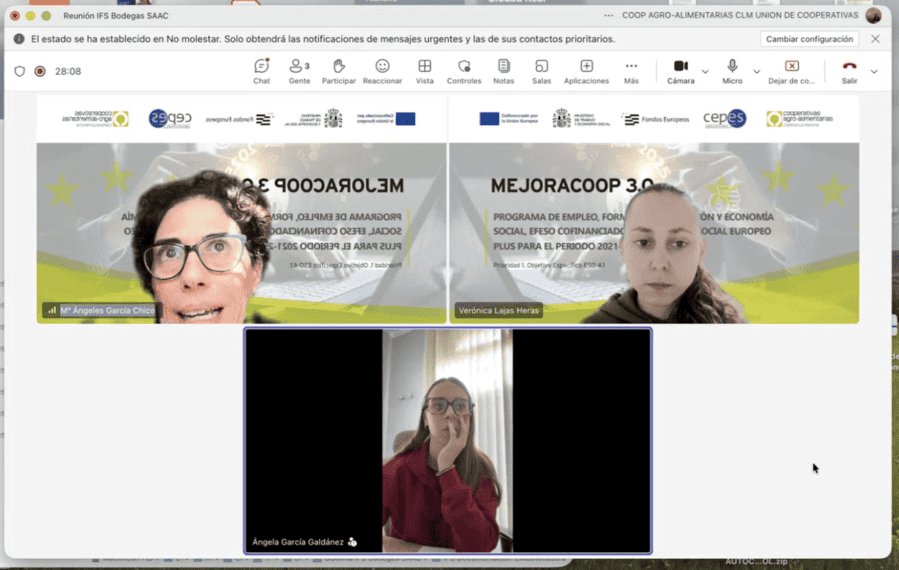899x570 pixels.
Task: Change layout using the Vista icon
Action: [425, 71]
